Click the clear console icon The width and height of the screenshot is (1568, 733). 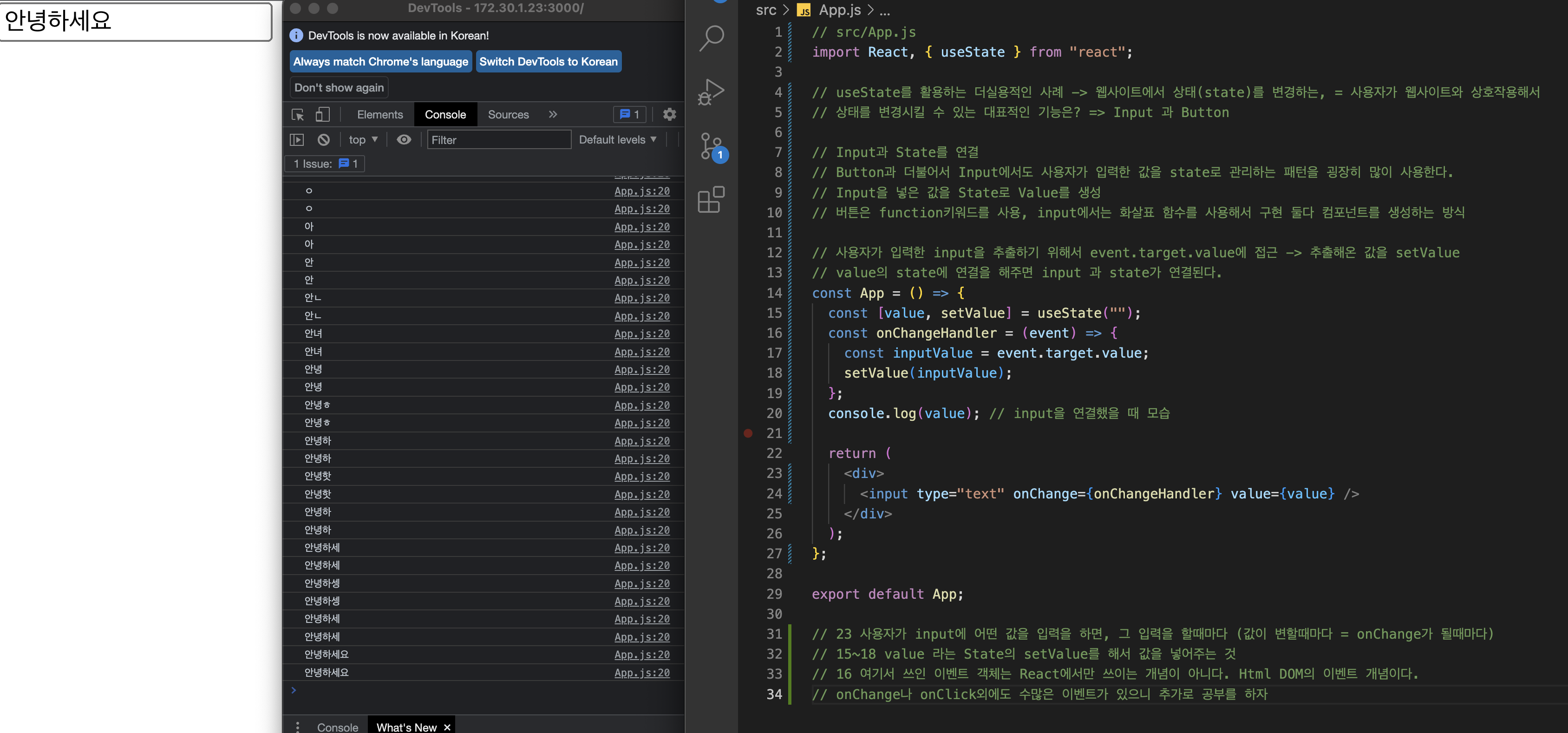click(x=324, y=140)
